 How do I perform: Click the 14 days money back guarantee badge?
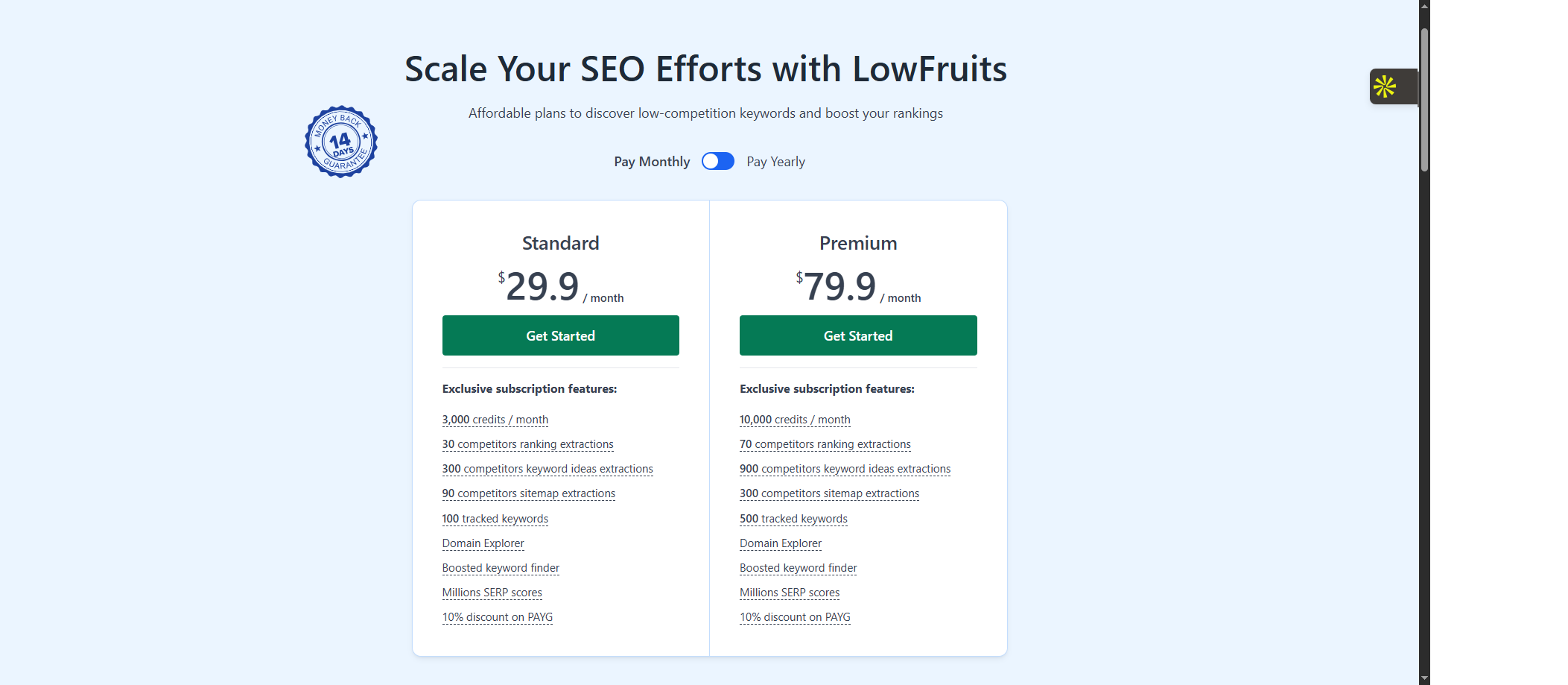click(x=341, y=142)
